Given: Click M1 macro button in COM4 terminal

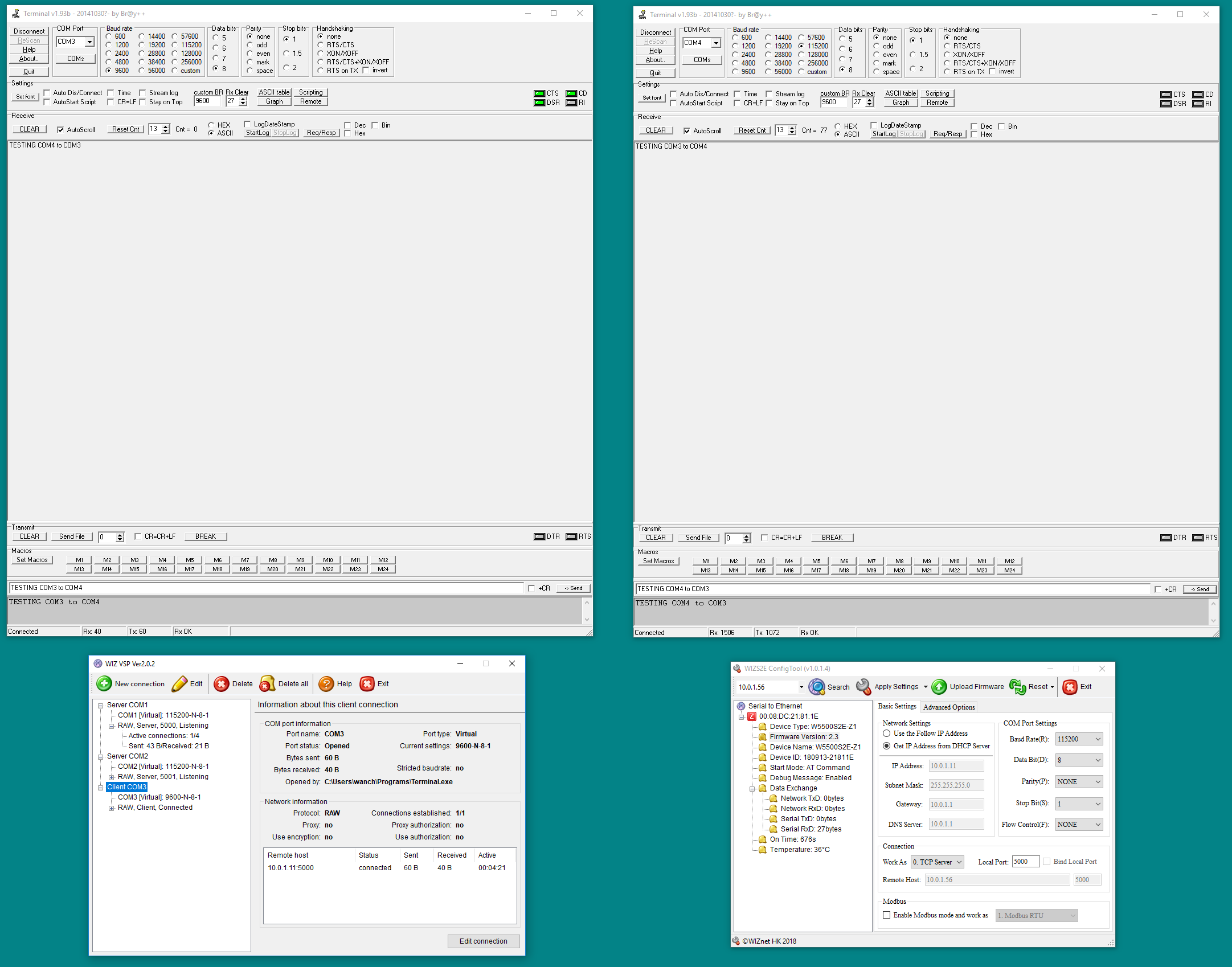Looking at the screenshot, I should tap(706, 562).
